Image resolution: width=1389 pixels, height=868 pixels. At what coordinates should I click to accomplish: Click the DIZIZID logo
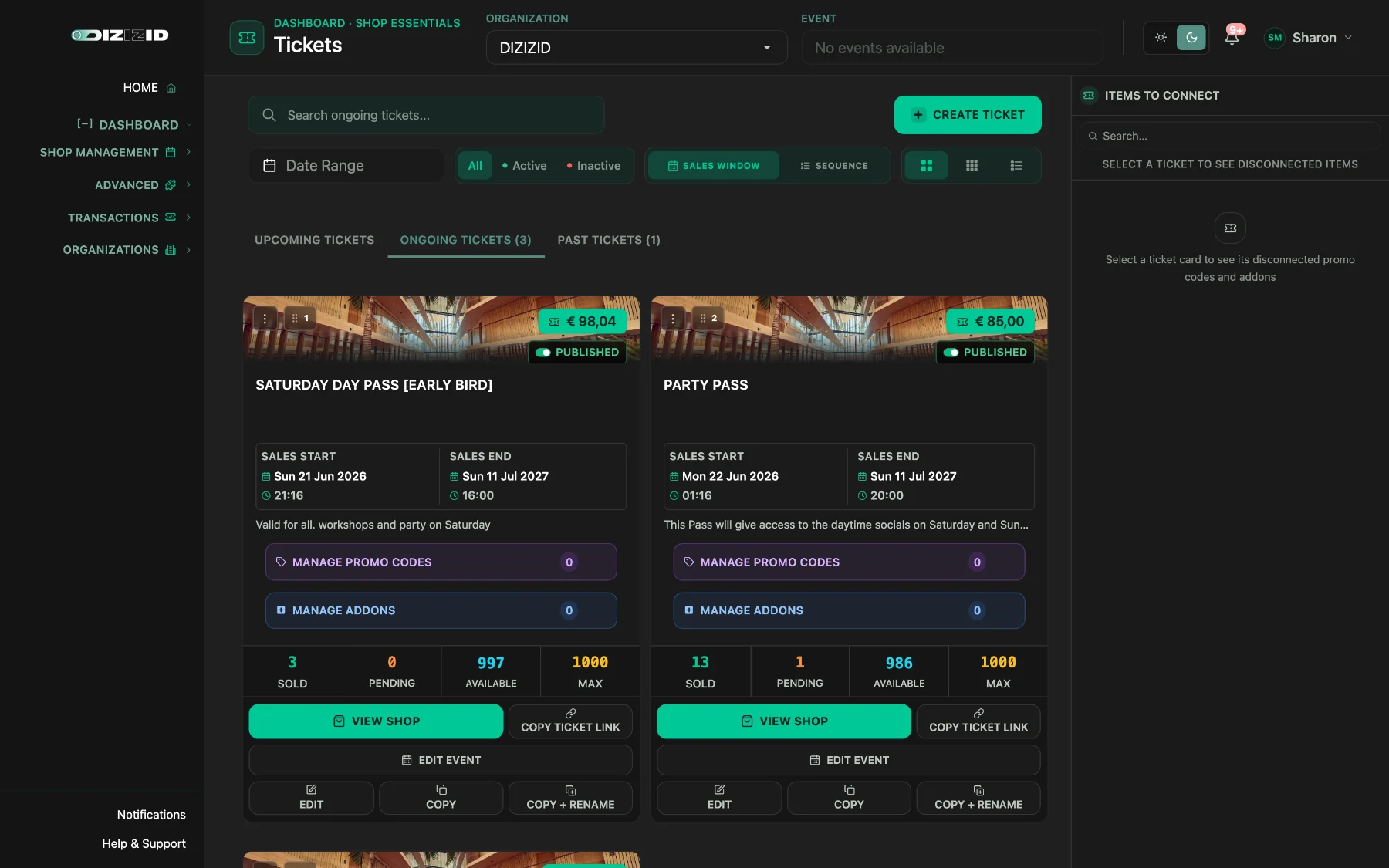click(120, 35)
